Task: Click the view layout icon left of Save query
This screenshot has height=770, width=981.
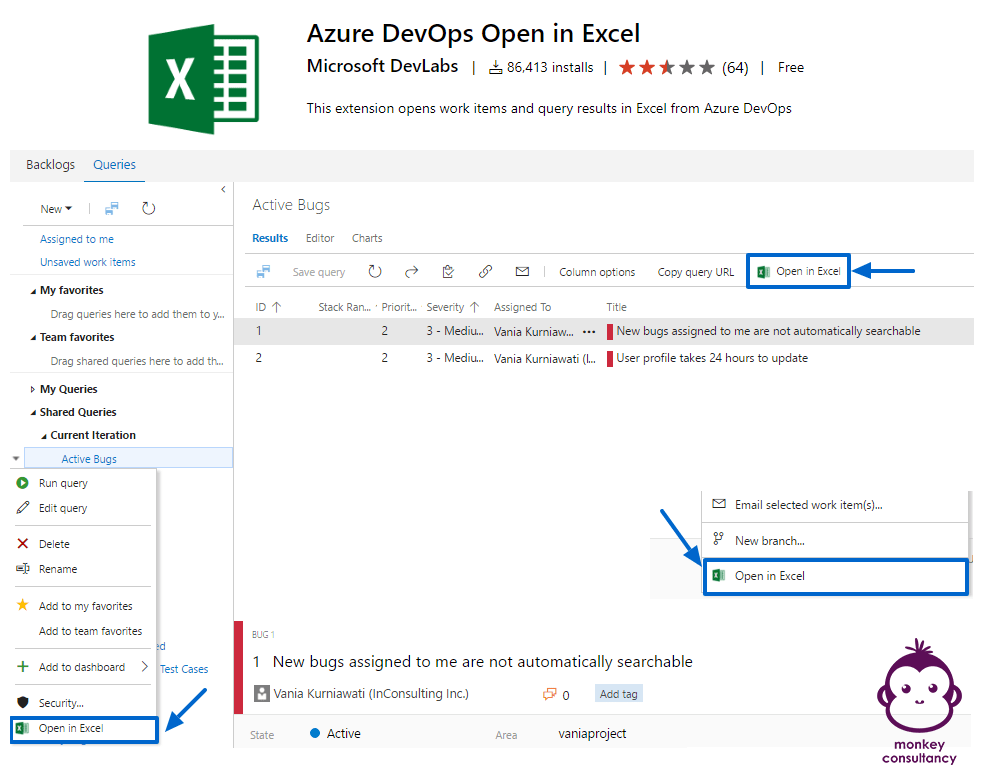Action: 262,271
